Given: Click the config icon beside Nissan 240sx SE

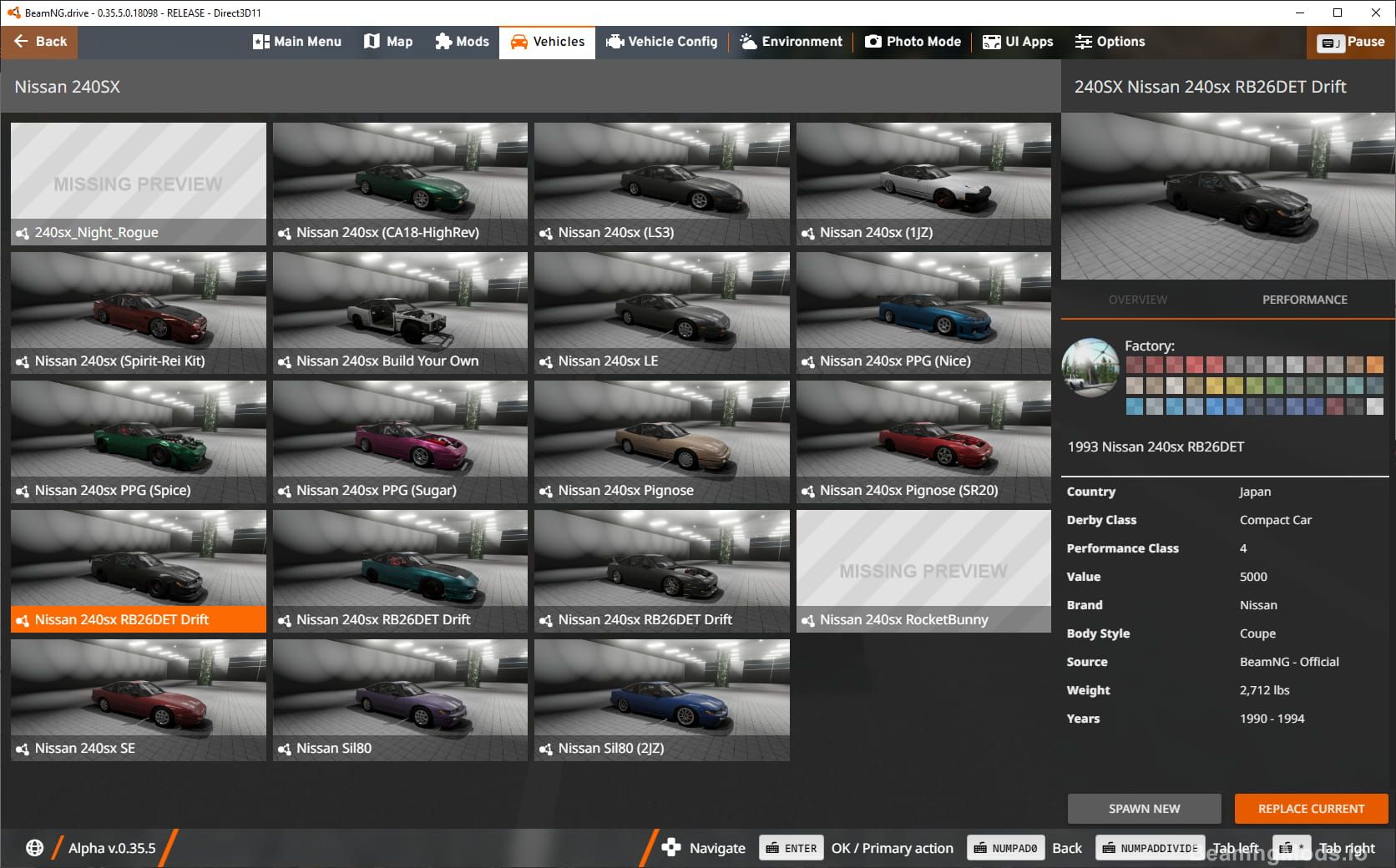Looking at the screenshot, I should pyautogui.click(x=23, y=749).
